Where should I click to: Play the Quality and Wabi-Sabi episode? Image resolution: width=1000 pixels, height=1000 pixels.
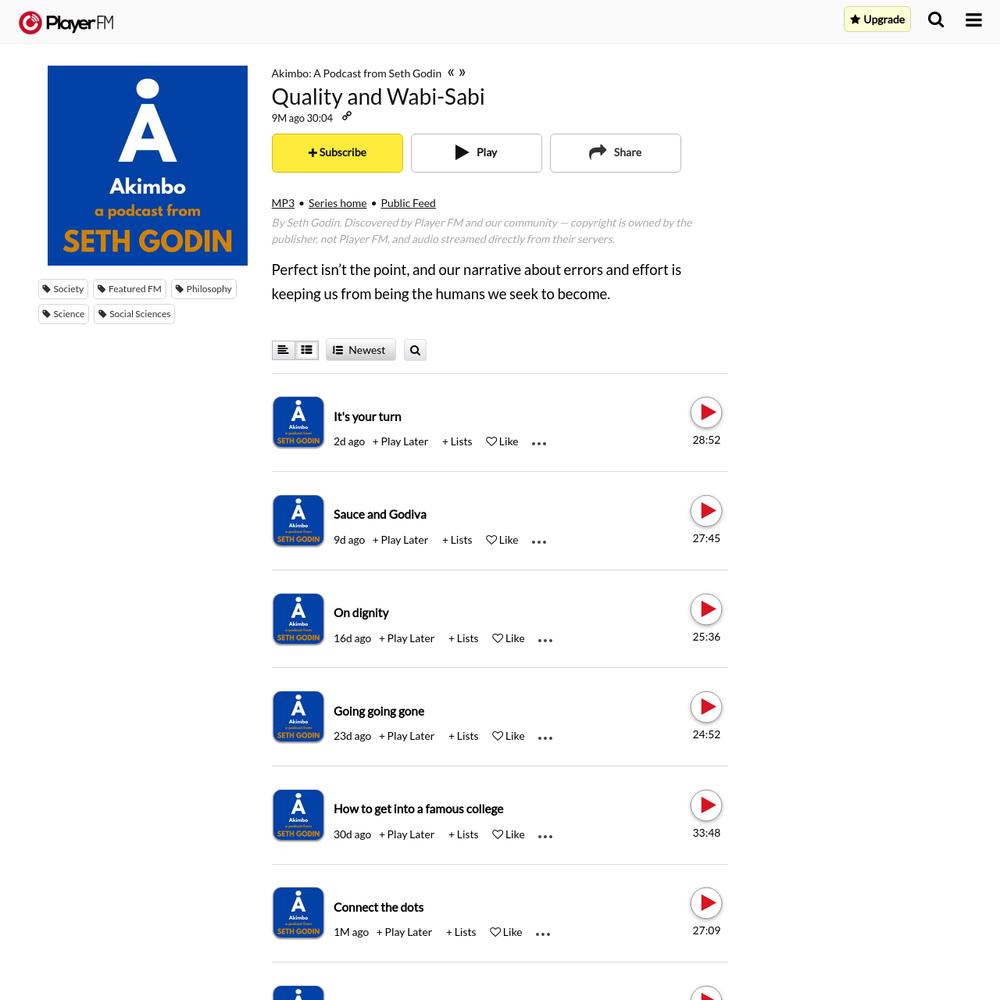pos(476,152)
